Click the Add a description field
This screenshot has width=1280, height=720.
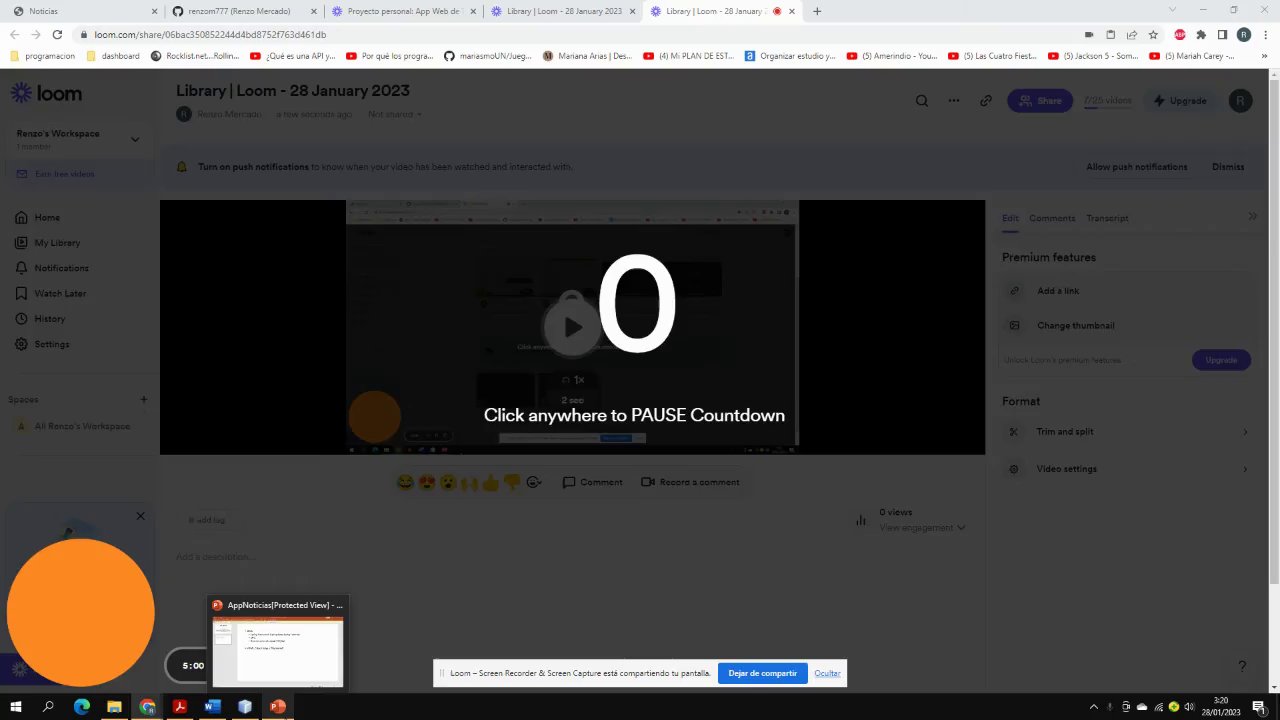(x=216, y=556)
